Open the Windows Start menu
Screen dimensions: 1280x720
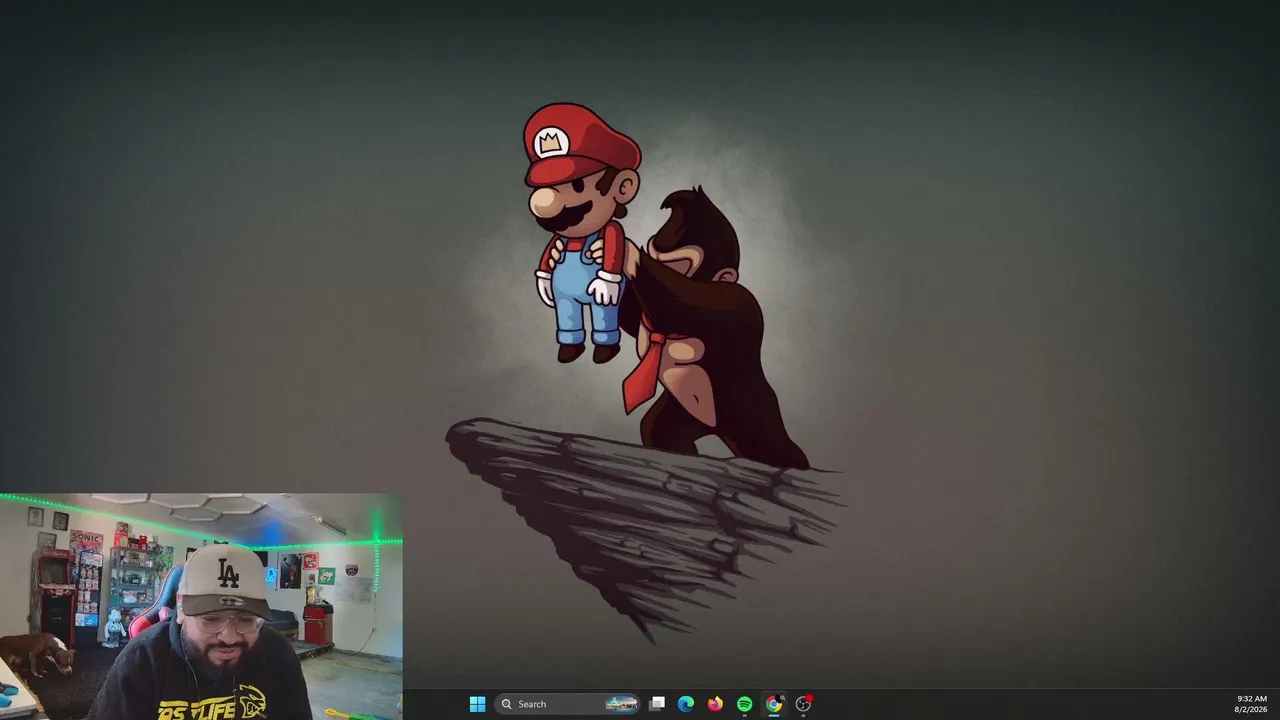(x=477, y=704)
